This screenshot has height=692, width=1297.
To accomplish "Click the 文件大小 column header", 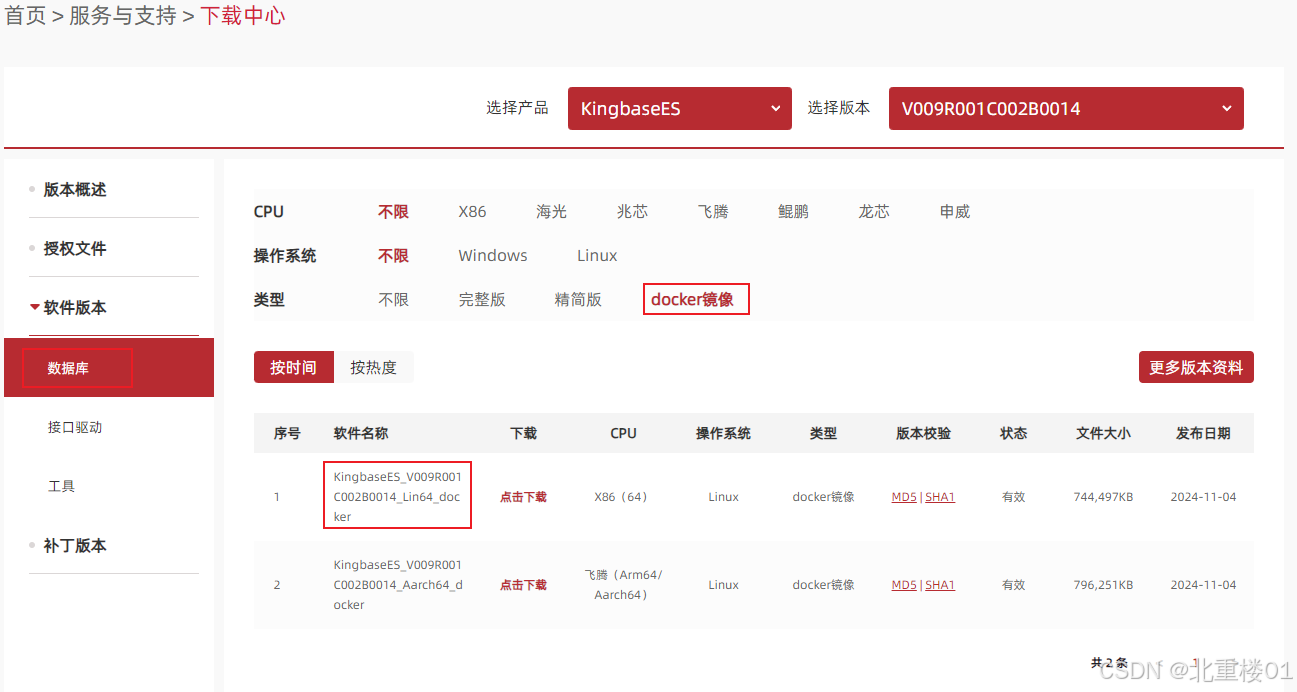I will (x=1103, y=433).
